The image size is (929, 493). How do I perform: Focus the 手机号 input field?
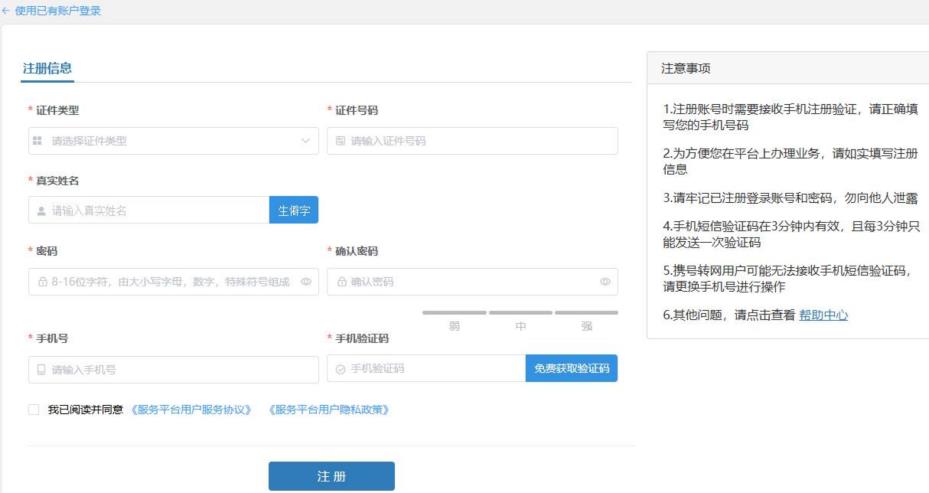[x=173, y=370]
